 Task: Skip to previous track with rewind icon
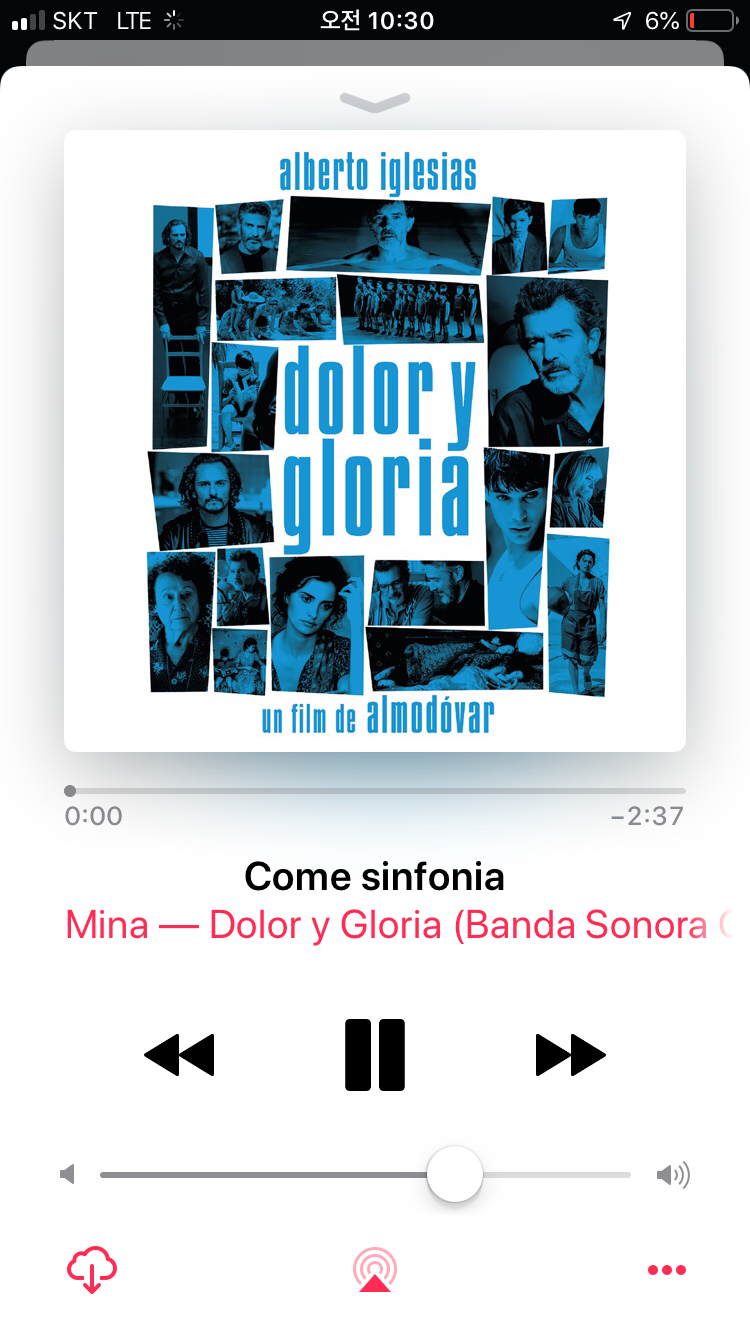click(x=179, y=1055)
